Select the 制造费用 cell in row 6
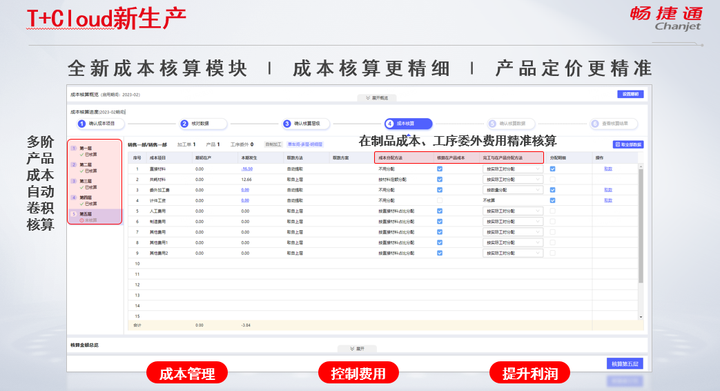720x391 pixels. 158,222
